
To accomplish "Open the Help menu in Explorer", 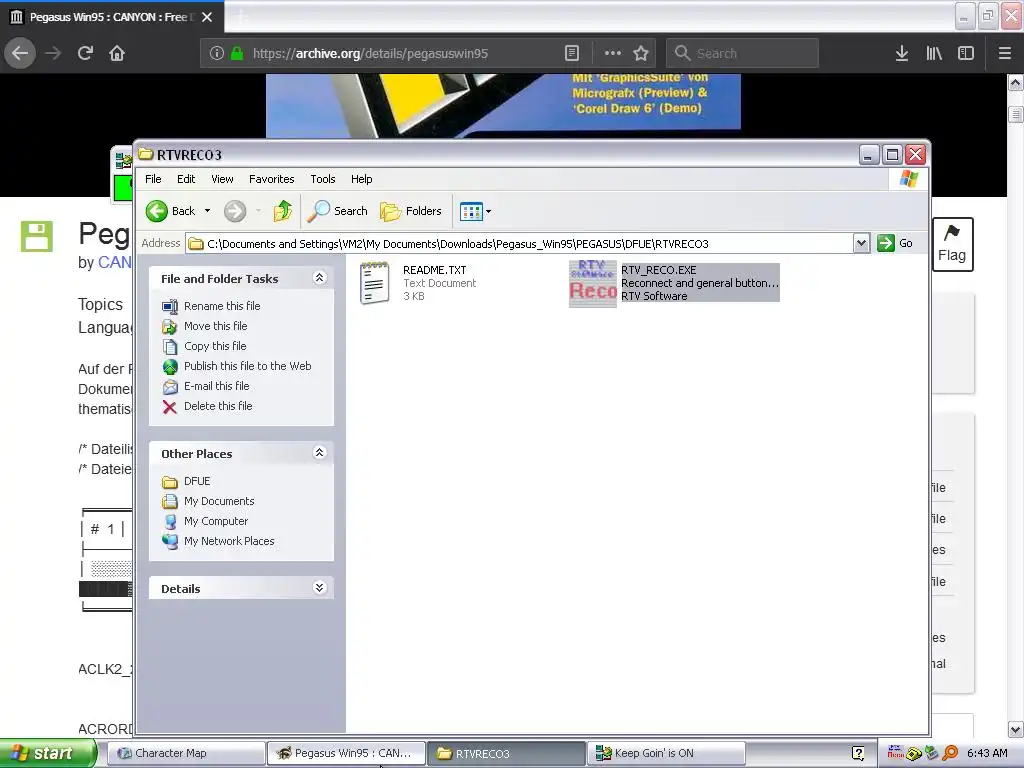I will pos(361,179).
